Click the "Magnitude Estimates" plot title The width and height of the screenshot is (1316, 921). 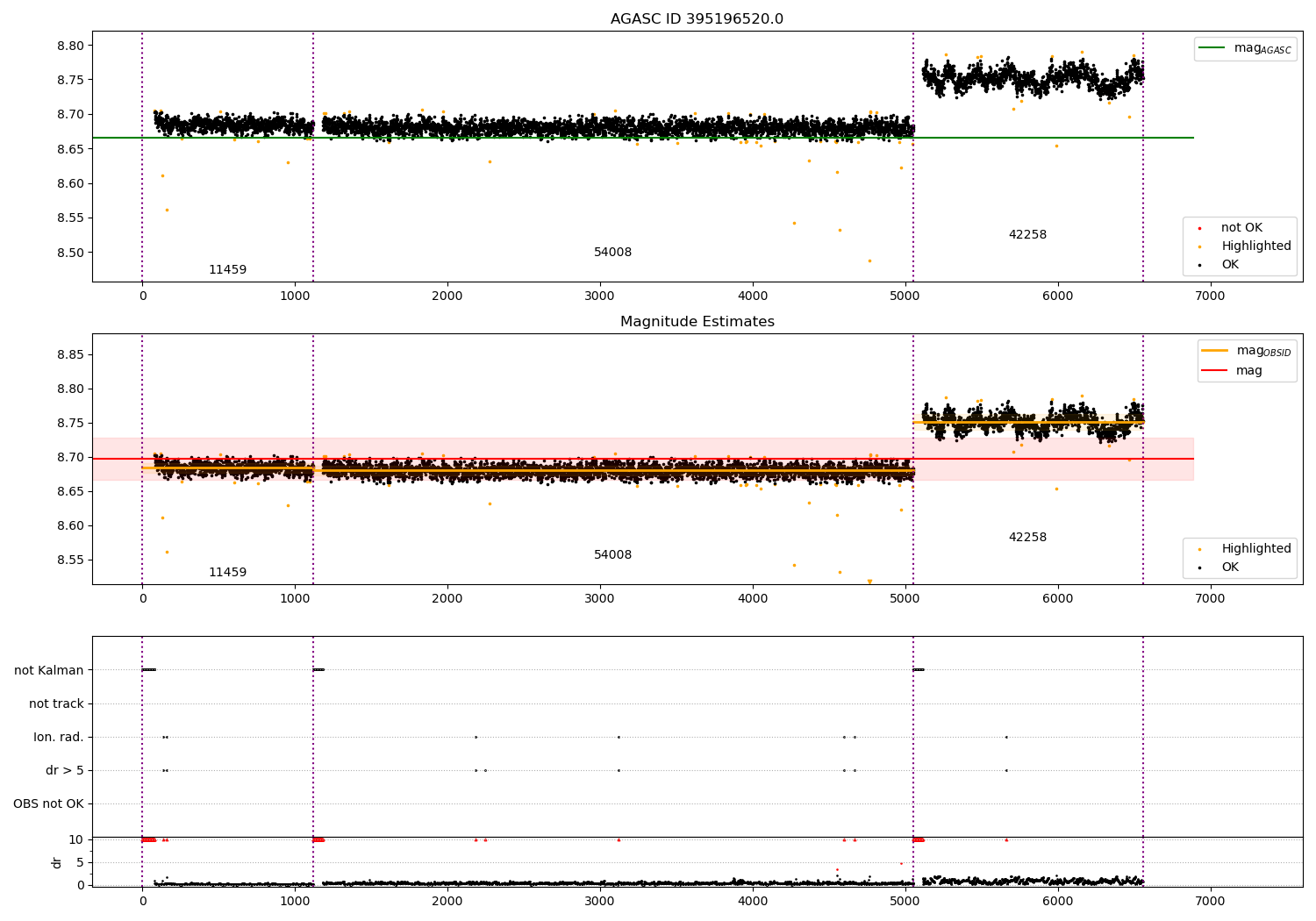tap(697, 322)
